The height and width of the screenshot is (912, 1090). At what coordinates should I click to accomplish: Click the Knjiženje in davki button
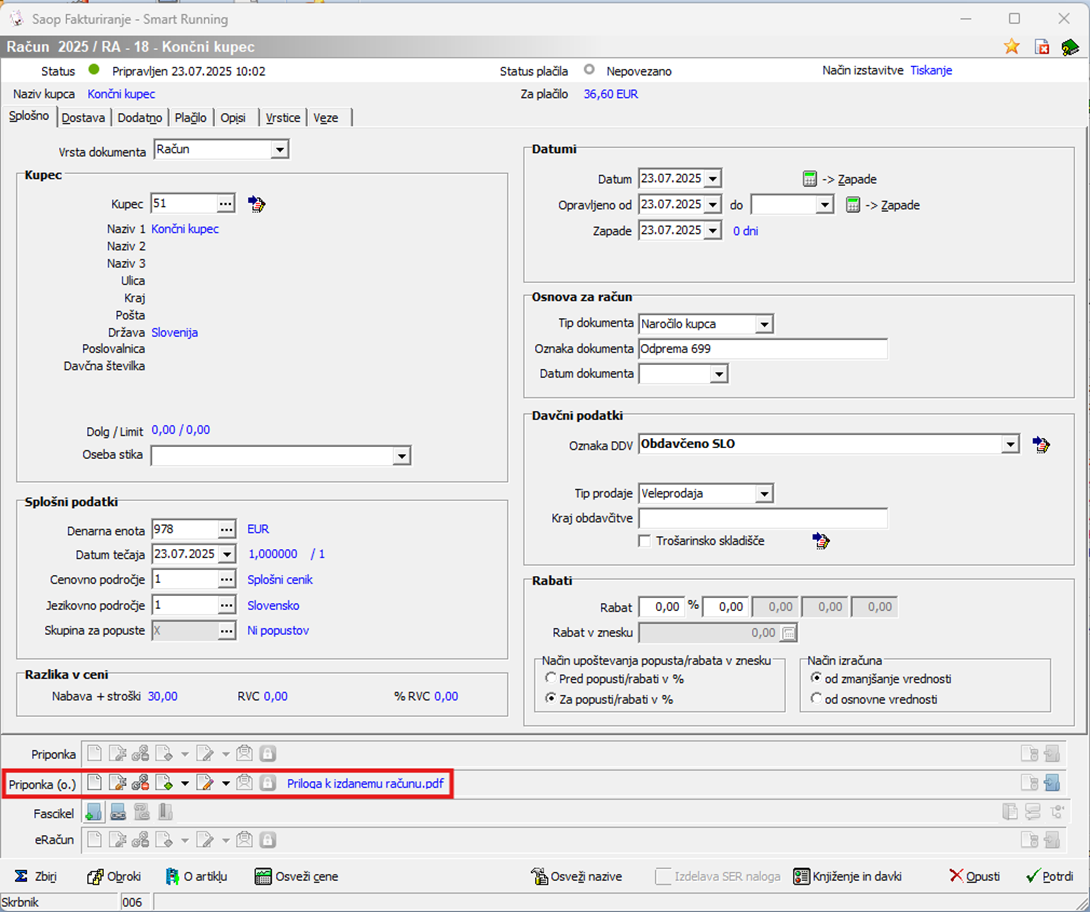click(847, 876)
